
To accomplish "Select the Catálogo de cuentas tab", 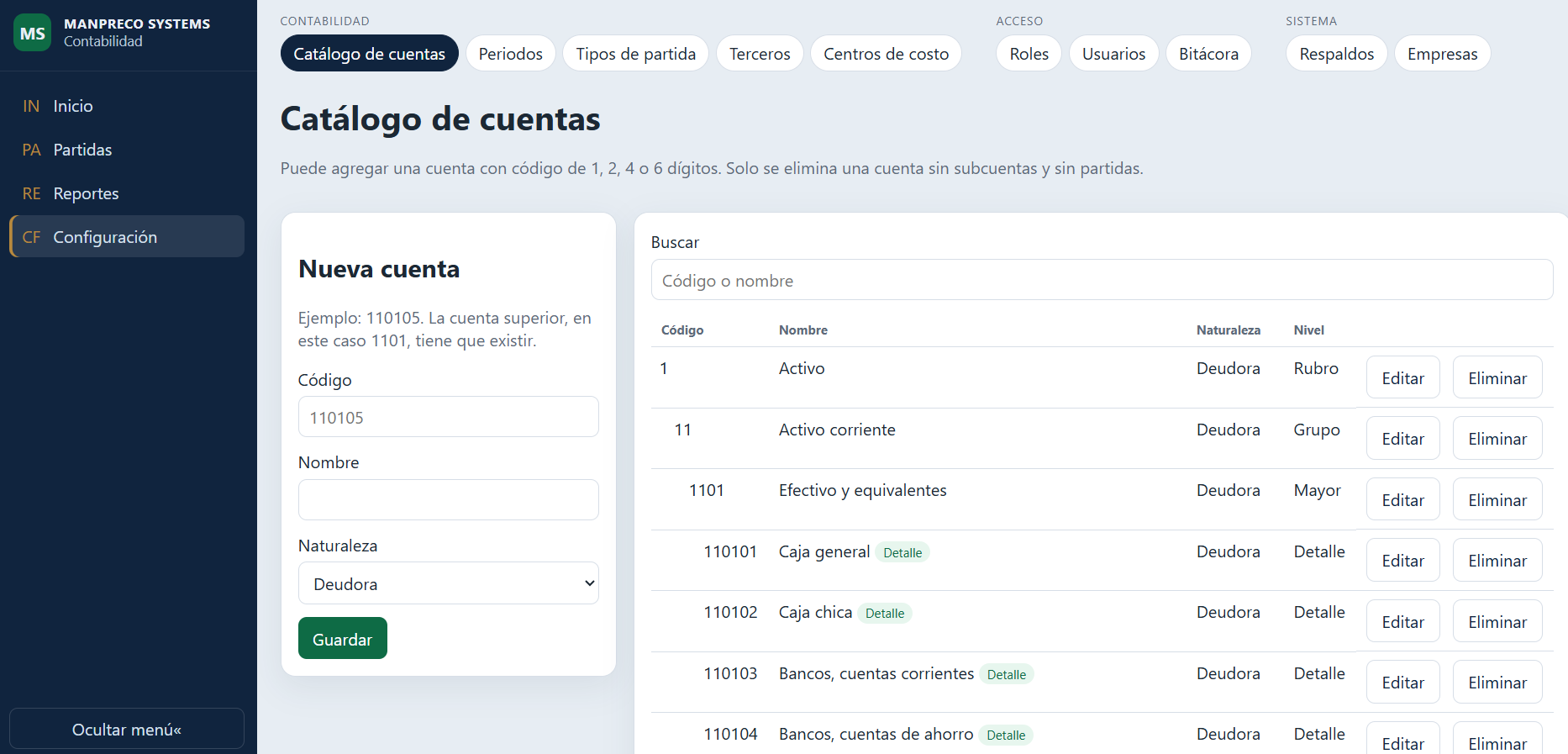I will point(370,54).
